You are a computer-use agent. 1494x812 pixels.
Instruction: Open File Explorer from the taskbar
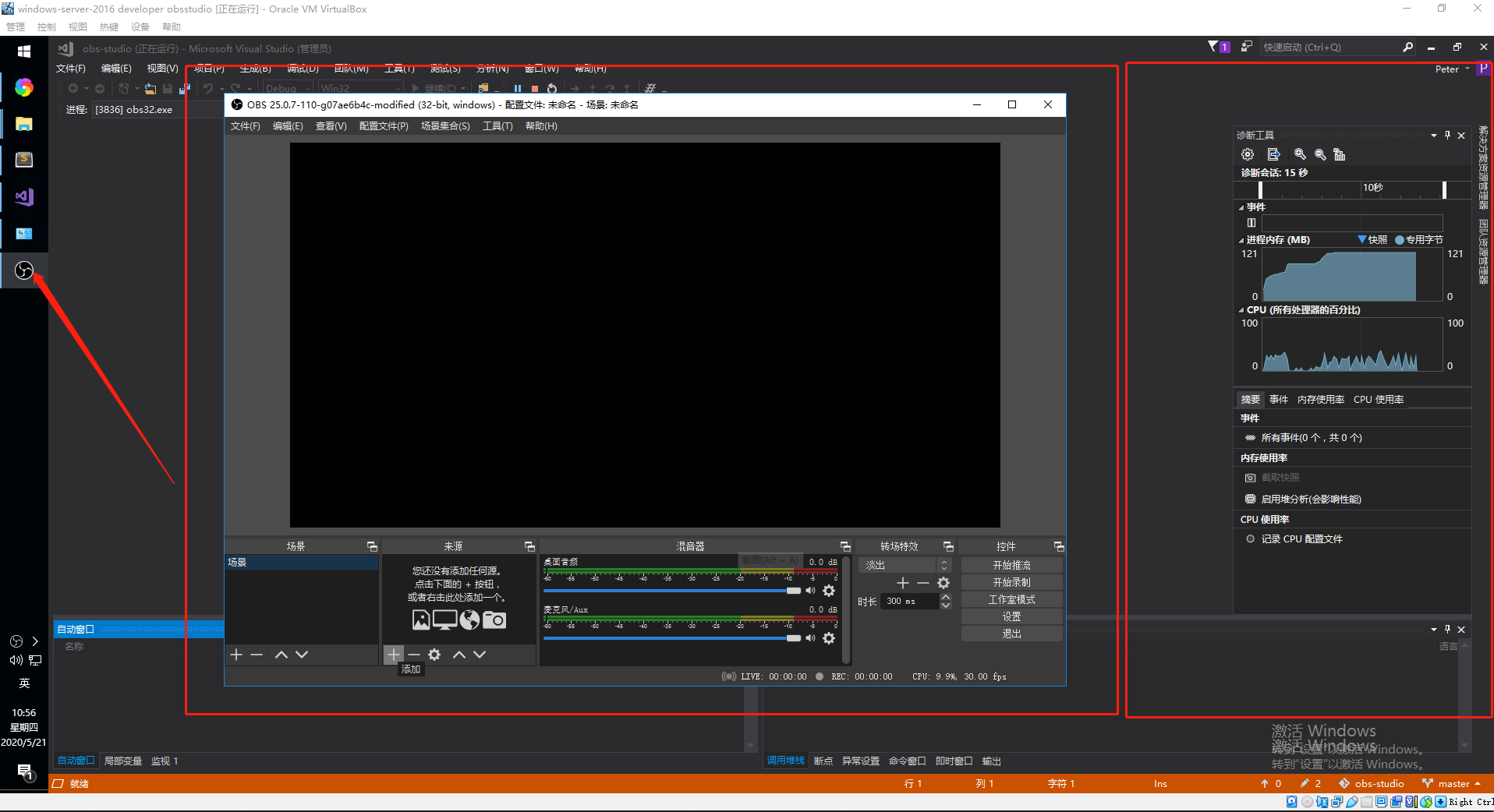click(24, 124)
